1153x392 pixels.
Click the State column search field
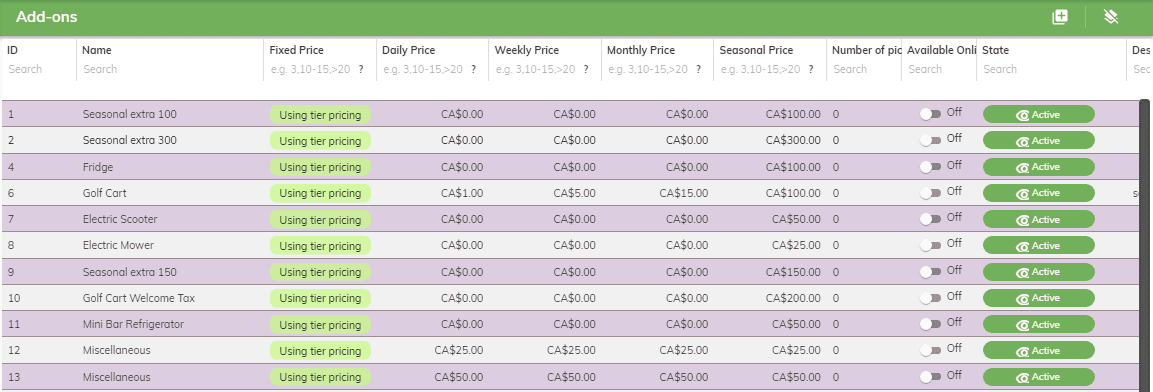tap(1050, 69)
